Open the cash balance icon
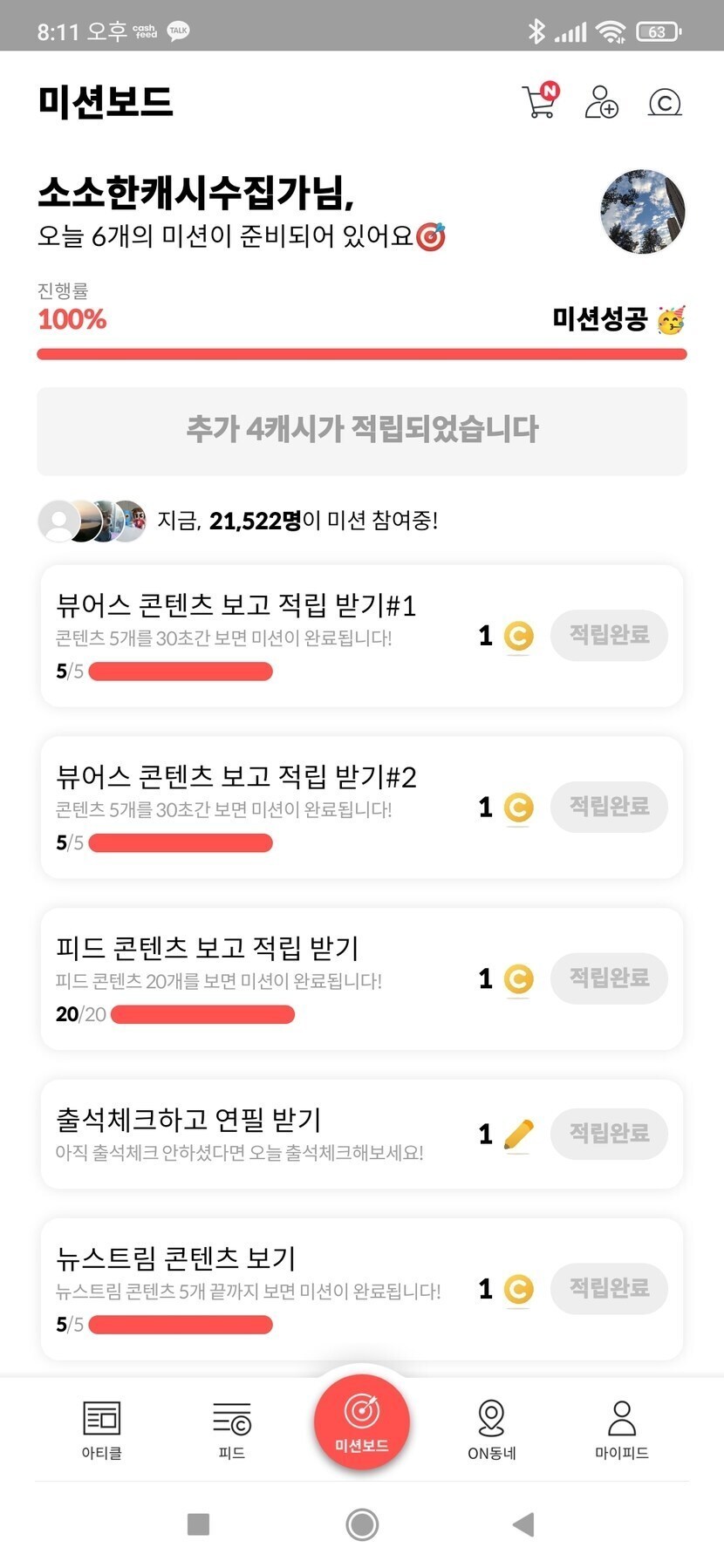Screen dimensions: 724x1568 (665, 103)
